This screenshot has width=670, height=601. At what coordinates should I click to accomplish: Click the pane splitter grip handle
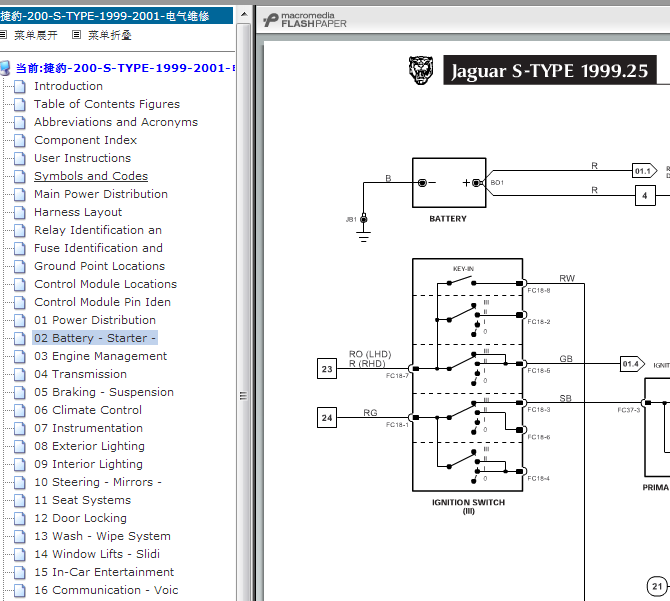point(244,396)
